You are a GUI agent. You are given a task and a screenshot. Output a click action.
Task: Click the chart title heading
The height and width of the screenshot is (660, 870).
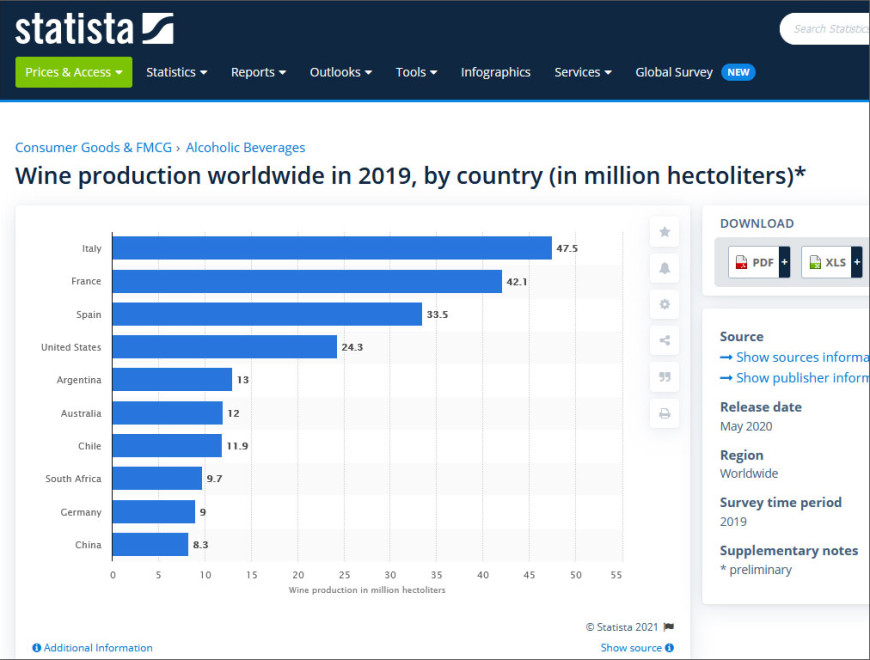pyautogui.click(x=410, y=176)
